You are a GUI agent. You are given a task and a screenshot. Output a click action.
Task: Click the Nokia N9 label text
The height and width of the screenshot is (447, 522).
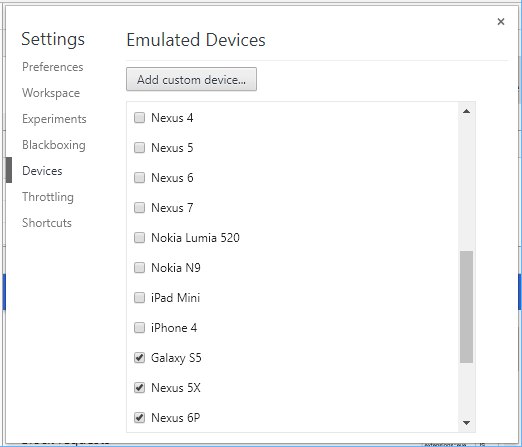(x=176, y=268)
